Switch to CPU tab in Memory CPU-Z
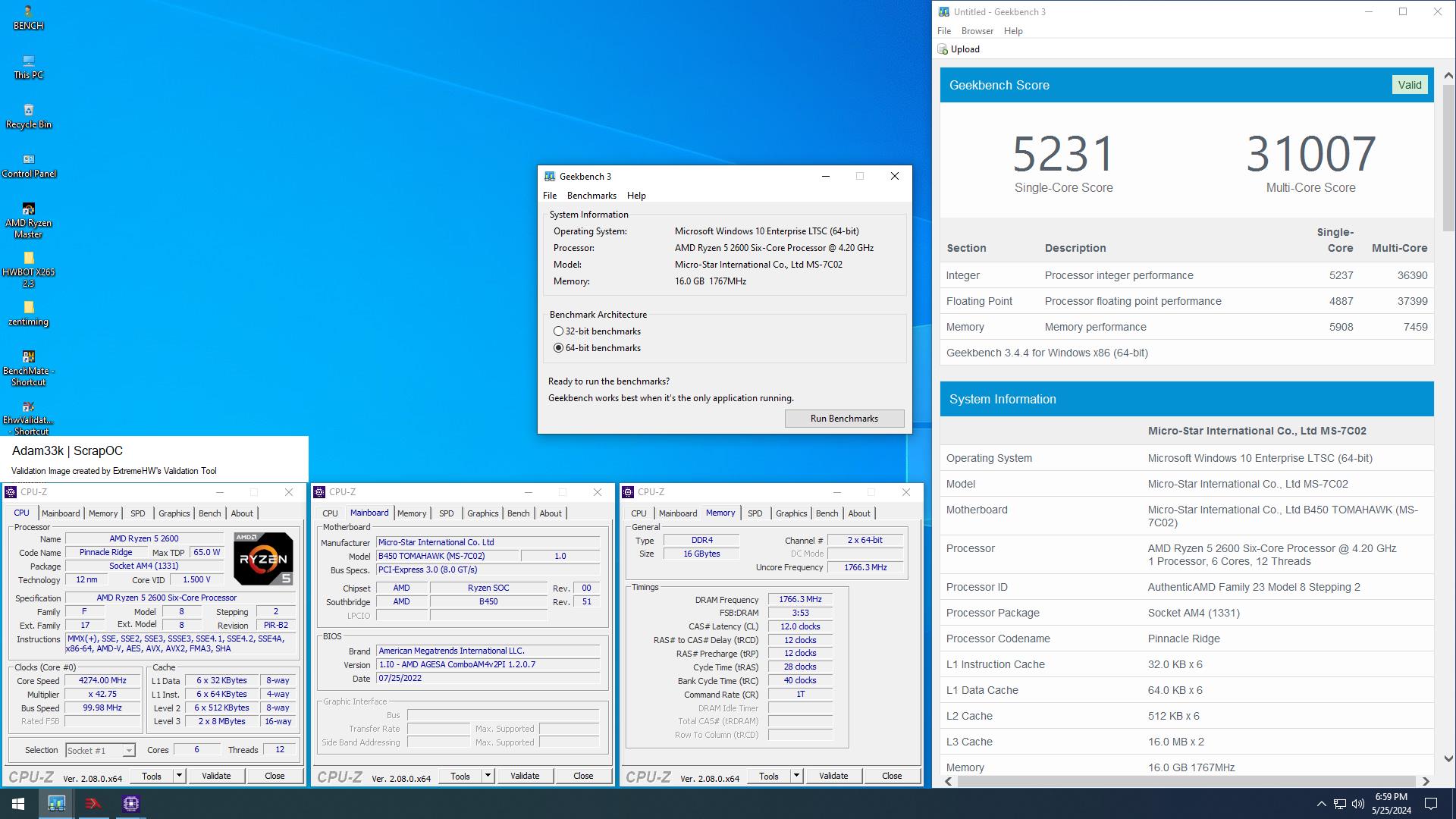 639,513
